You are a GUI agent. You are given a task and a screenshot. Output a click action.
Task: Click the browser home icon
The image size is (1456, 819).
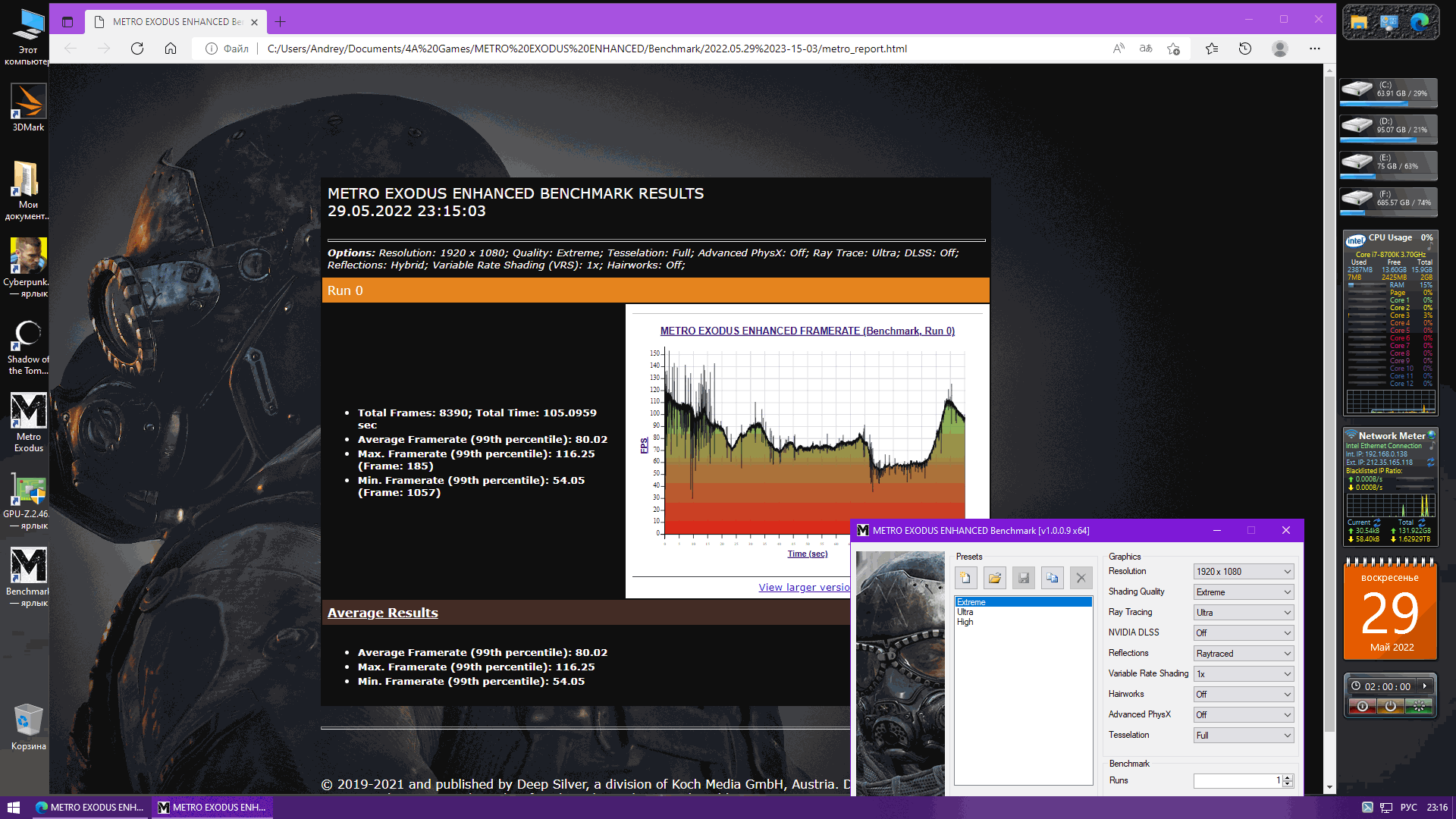[x=171, y=49]
